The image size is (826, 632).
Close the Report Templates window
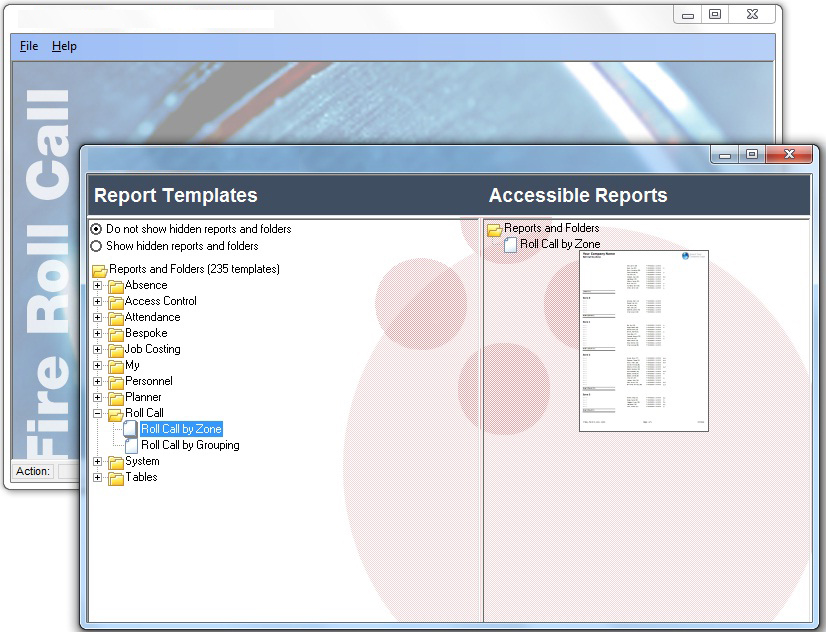coord(789,154)
